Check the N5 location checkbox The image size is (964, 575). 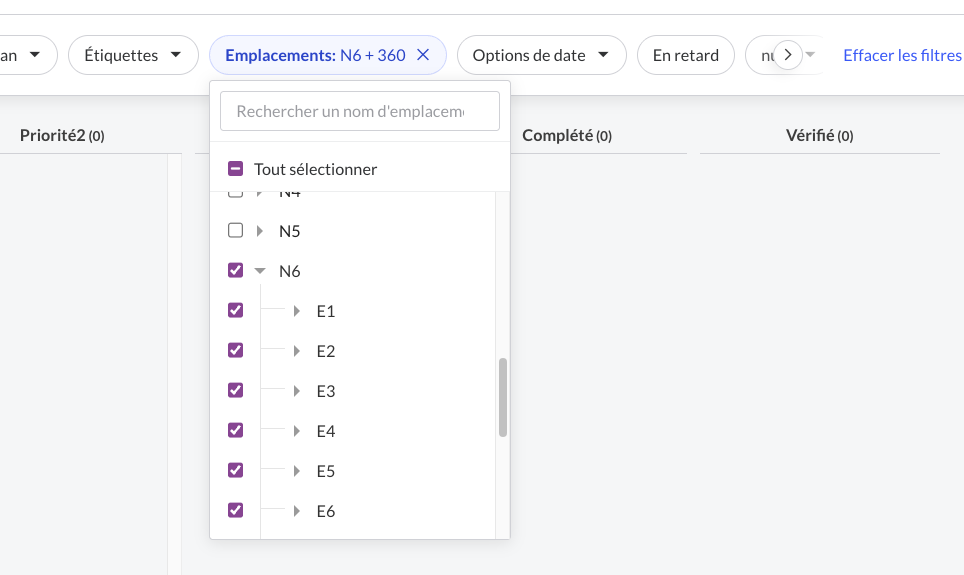tap(235, 231)
